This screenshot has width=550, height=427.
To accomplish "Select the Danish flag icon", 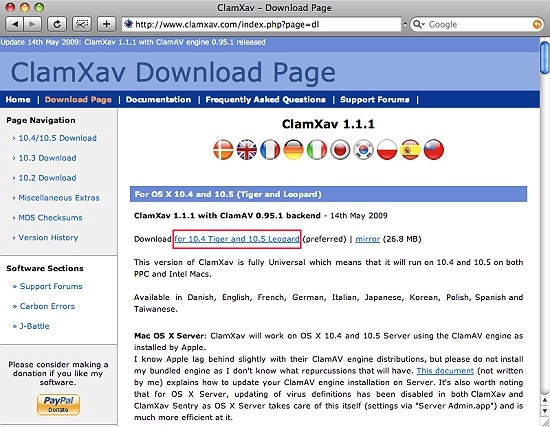I will 223,149.
